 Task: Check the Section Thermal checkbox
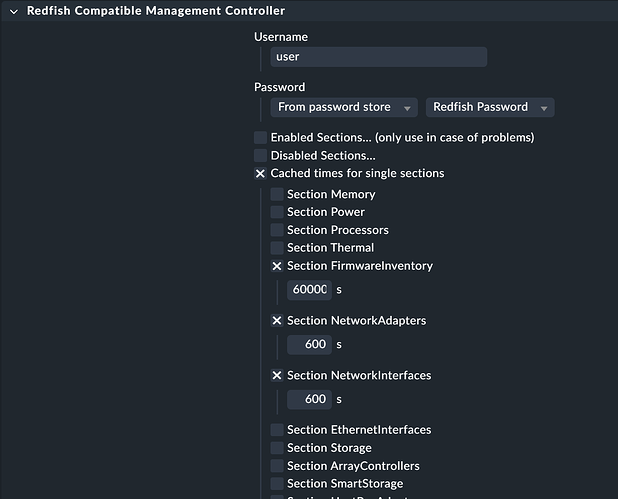click(x=277, y=248)
